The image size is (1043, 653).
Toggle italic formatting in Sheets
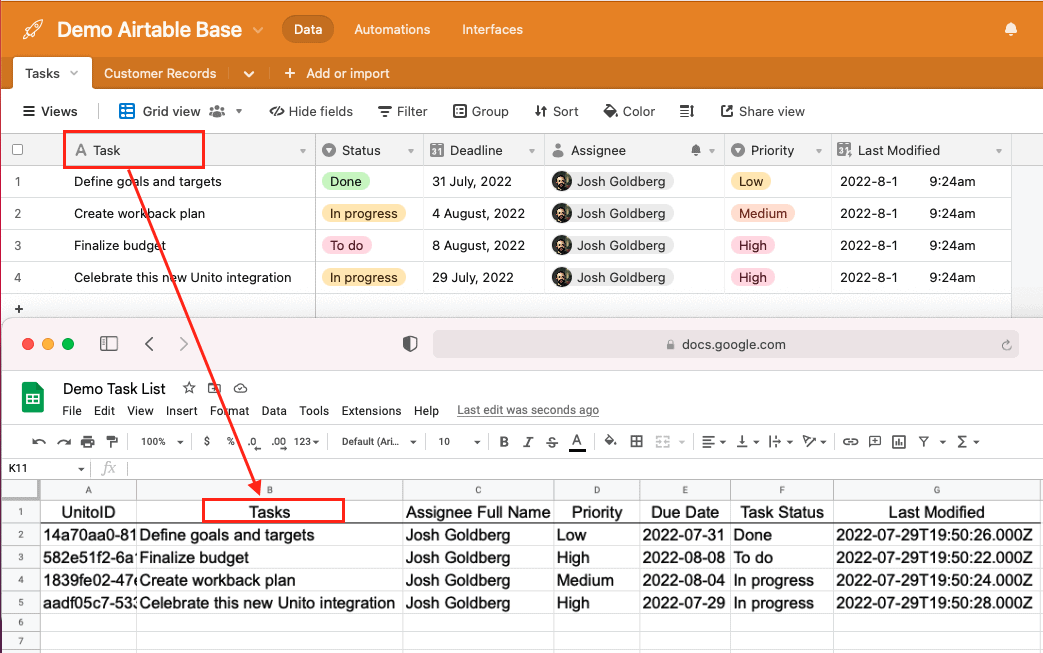click(x=528, y=442)
